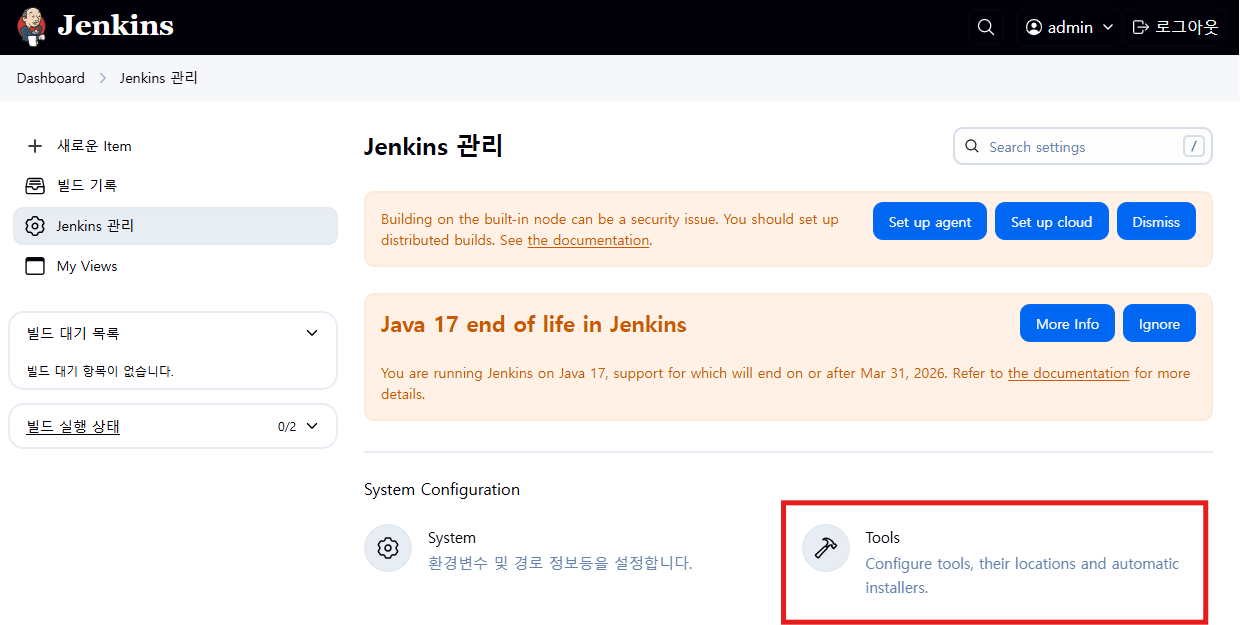Open 빌드 기록 in the sidebar

coord(175,186)
